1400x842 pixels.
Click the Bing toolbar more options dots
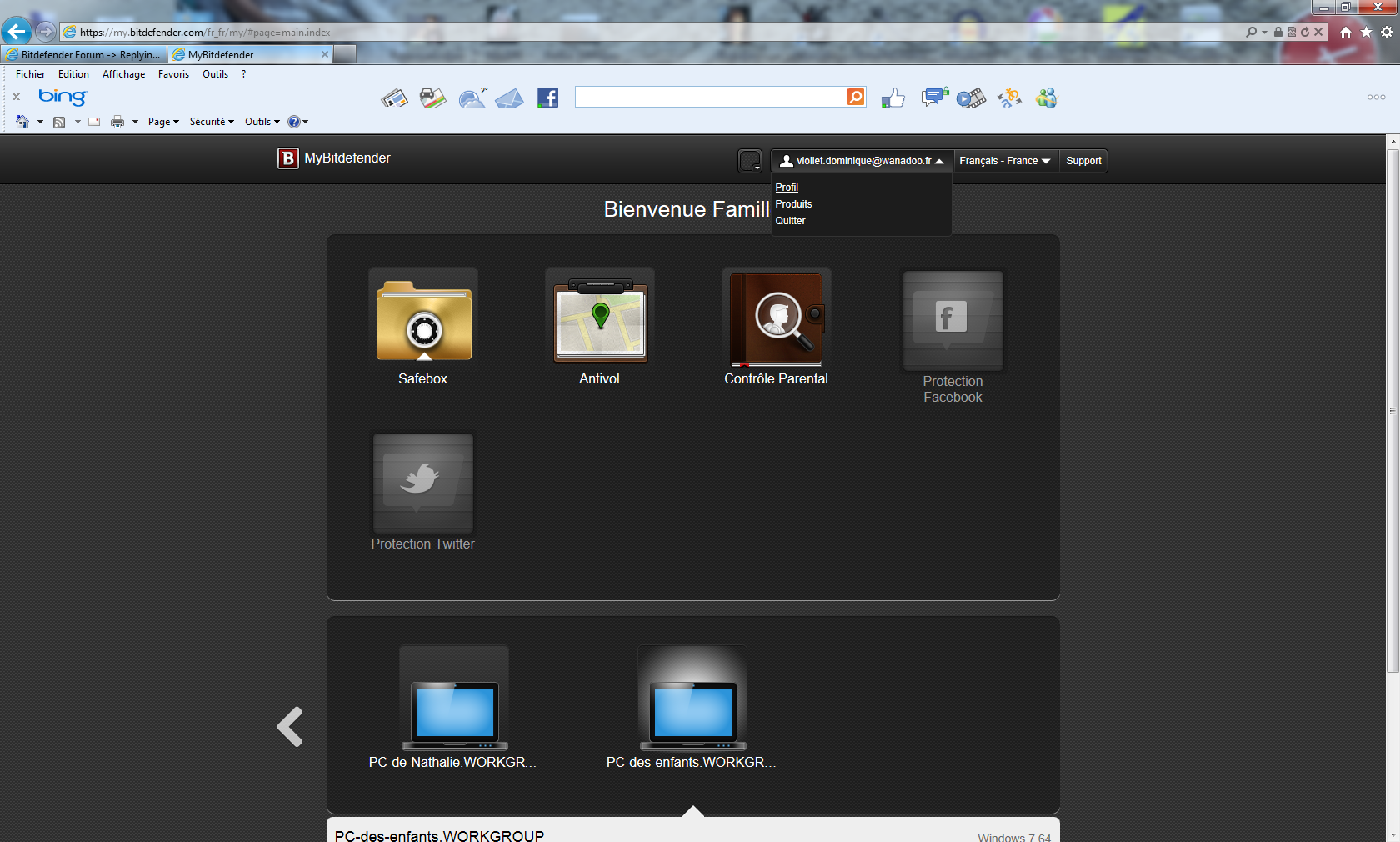point(1377,98)
